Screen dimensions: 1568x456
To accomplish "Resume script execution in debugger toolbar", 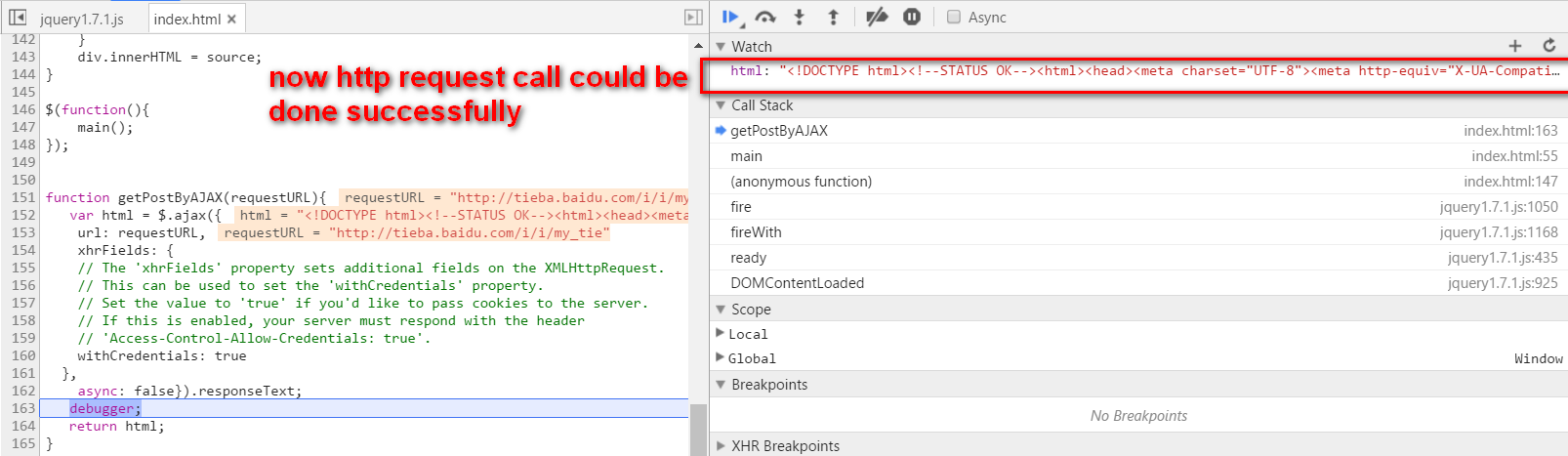I will (730, 17).
